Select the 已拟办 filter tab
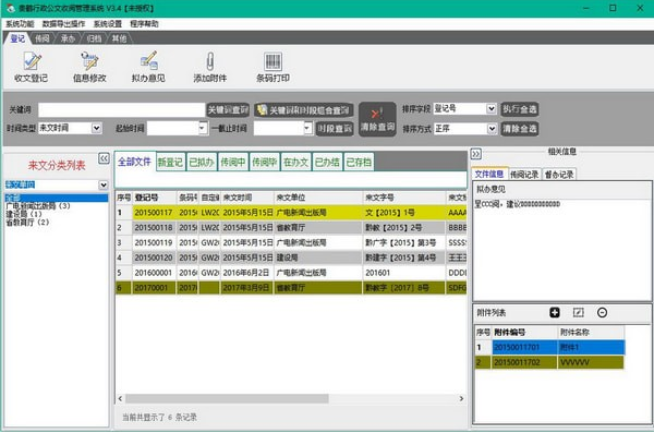Viewport: 655px width, 432px height. (201, 162)
